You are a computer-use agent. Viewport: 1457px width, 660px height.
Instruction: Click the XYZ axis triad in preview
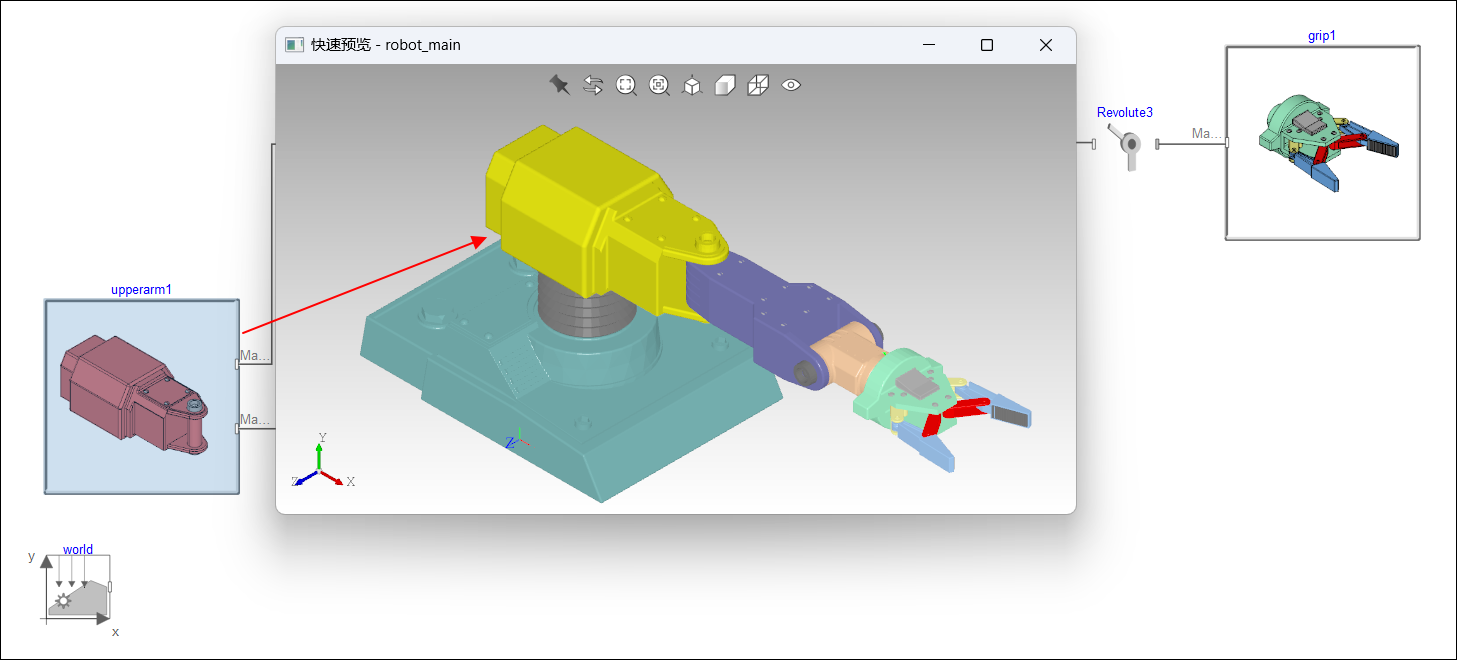coord(322,462)
